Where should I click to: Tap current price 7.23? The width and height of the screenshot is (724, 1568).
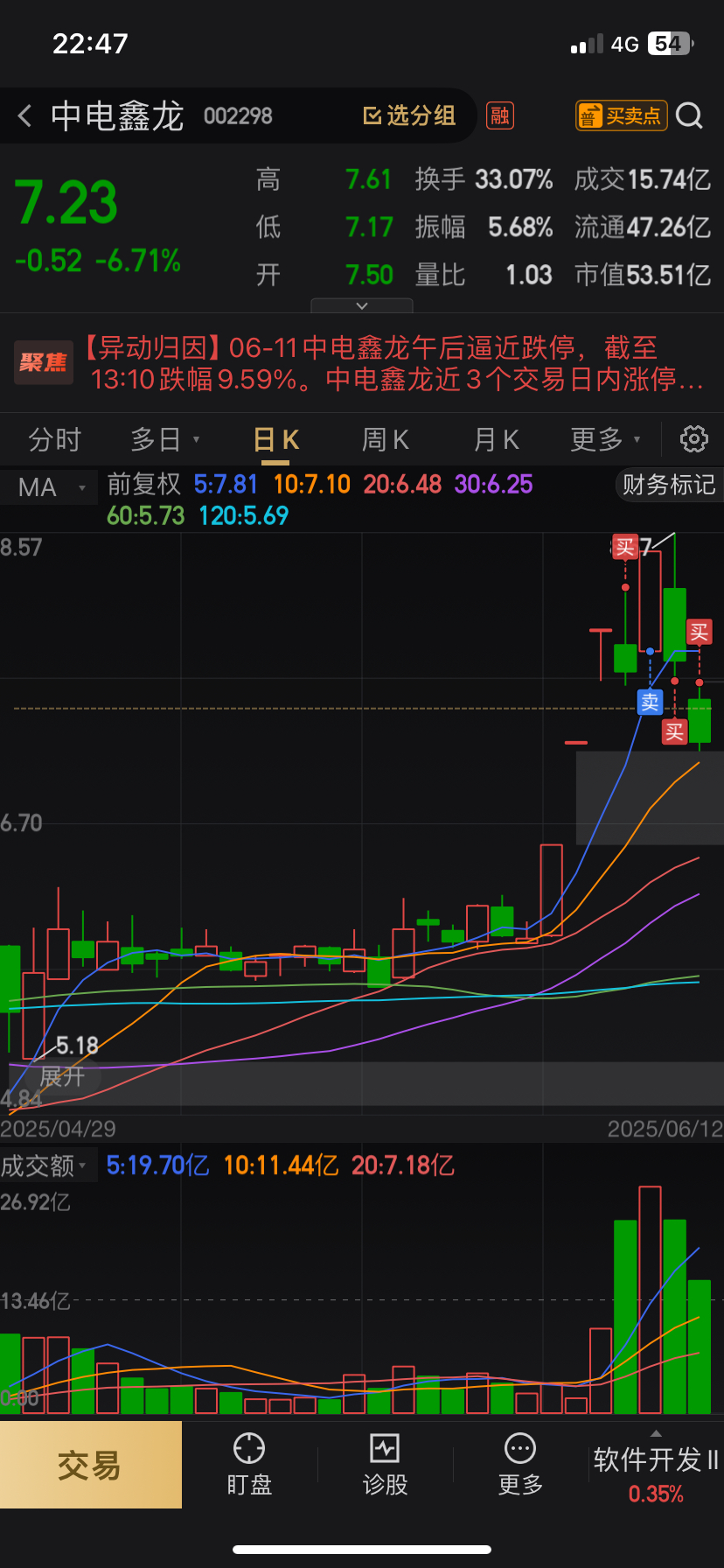coord(66,203)
